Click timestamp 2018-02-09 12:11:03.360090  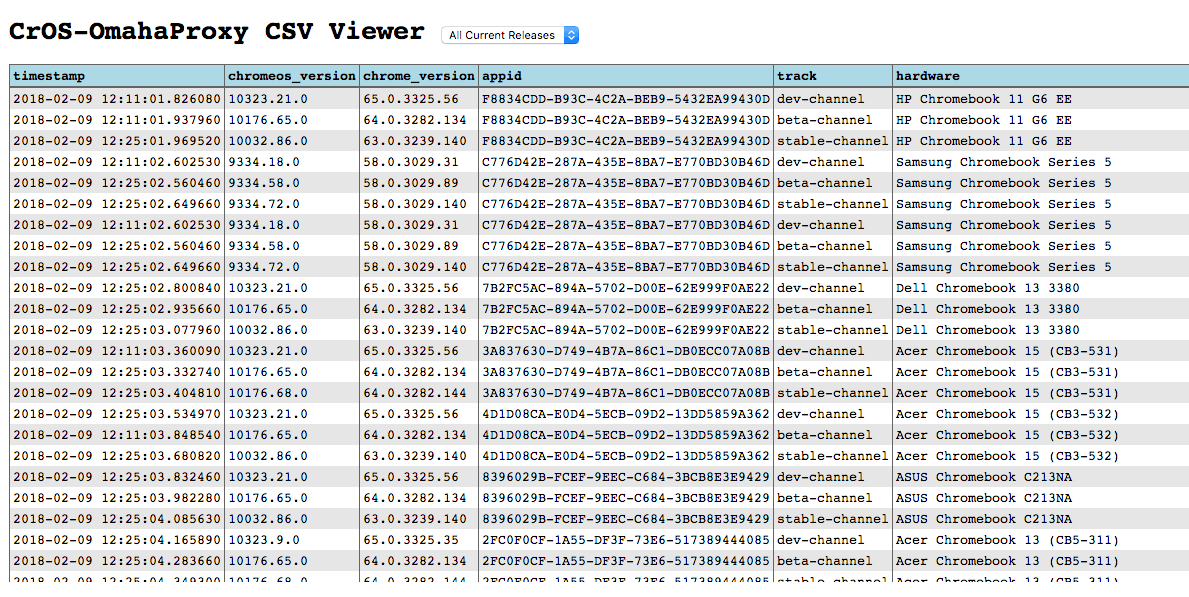(118, 351)
